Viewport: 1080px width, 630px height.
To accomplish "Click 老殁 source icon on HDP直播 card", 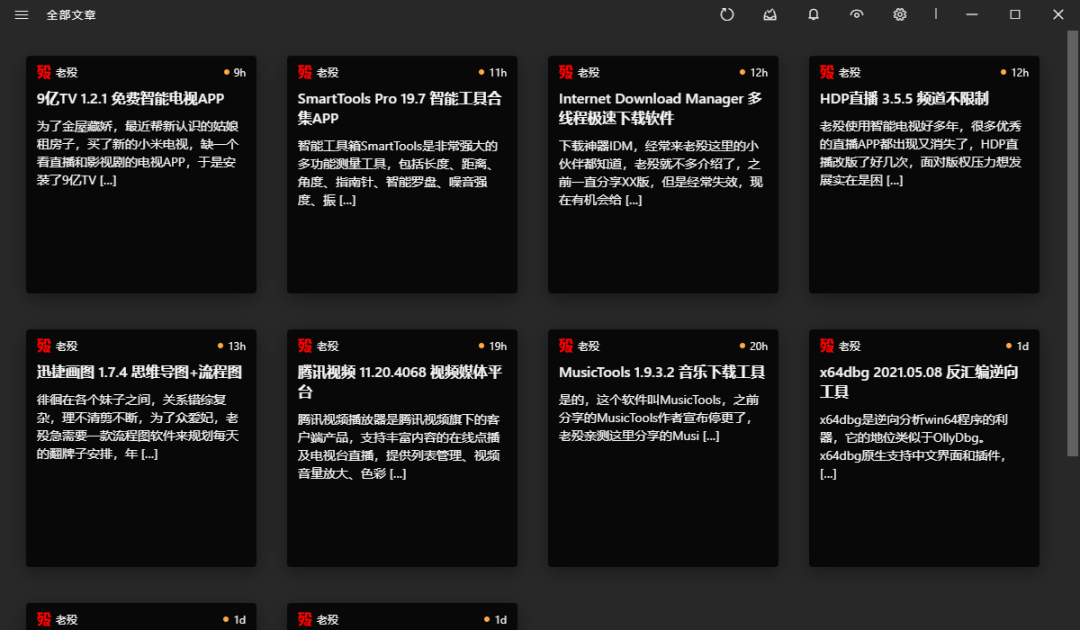I will point(827,72).
